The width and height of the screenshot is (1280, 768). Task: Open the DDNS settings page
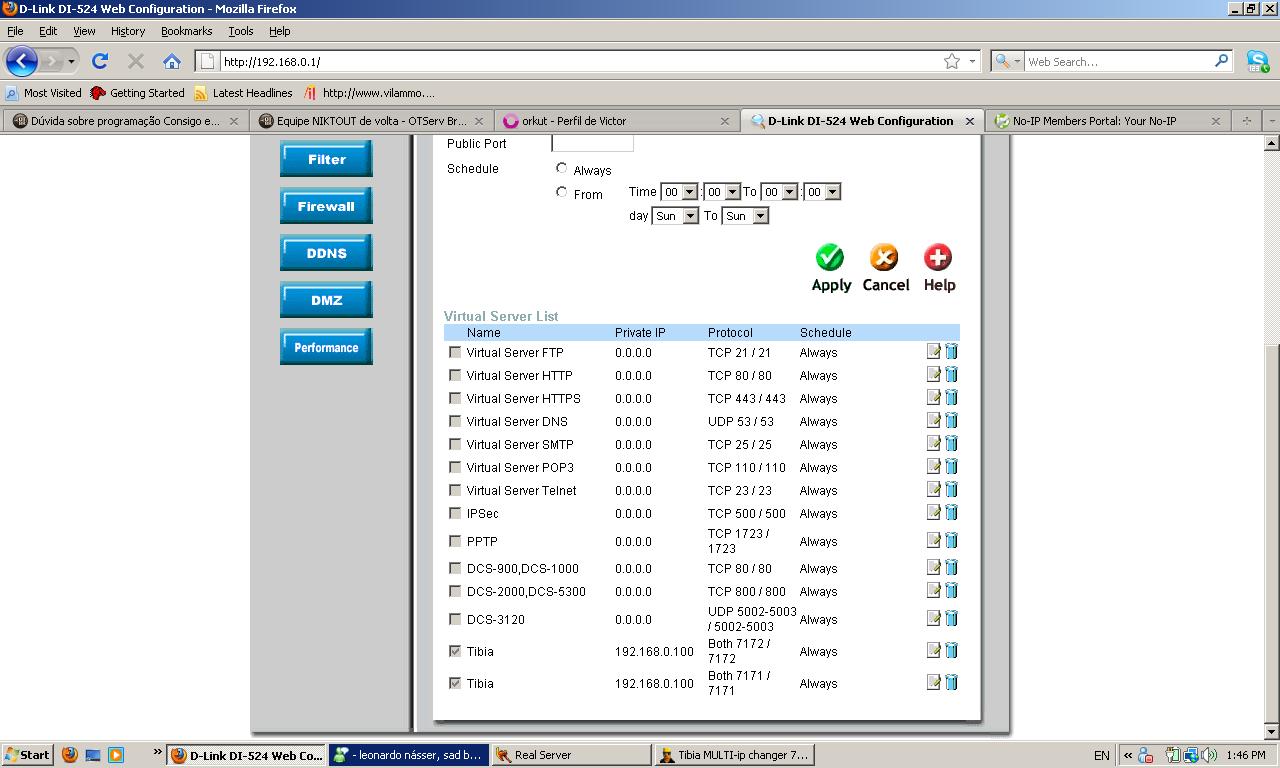326,253
